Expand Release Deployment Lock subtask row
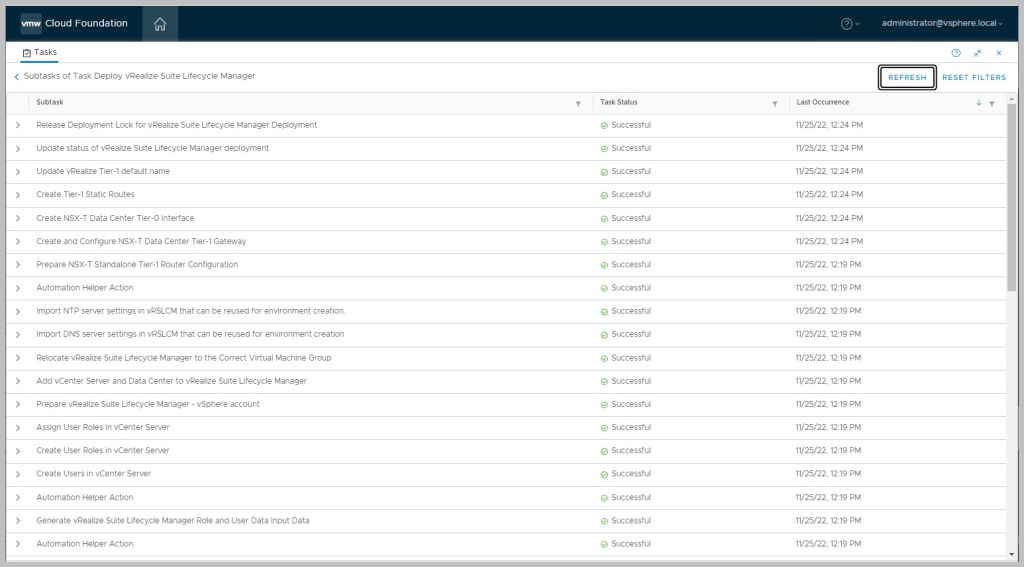Viewport: 1024px width, 567px height. tap(18, 125)
